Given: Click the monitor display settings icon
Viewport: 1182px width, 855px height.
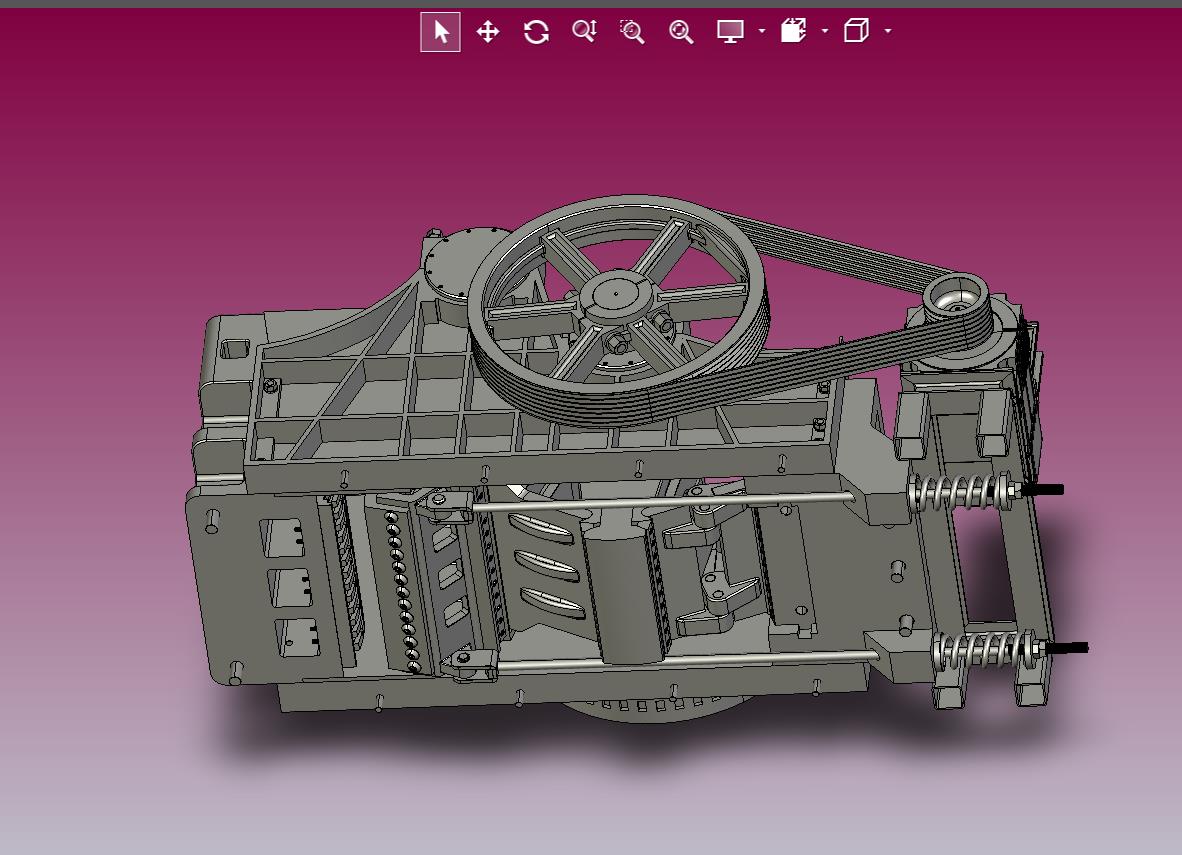Looking at the screenshot, I should [x=730, y=32].
